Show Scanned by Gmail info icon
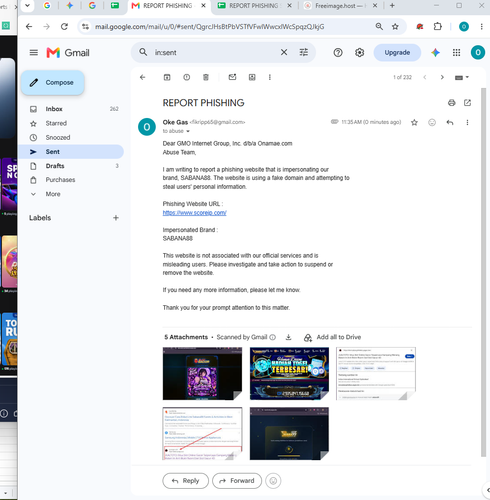 272,337
